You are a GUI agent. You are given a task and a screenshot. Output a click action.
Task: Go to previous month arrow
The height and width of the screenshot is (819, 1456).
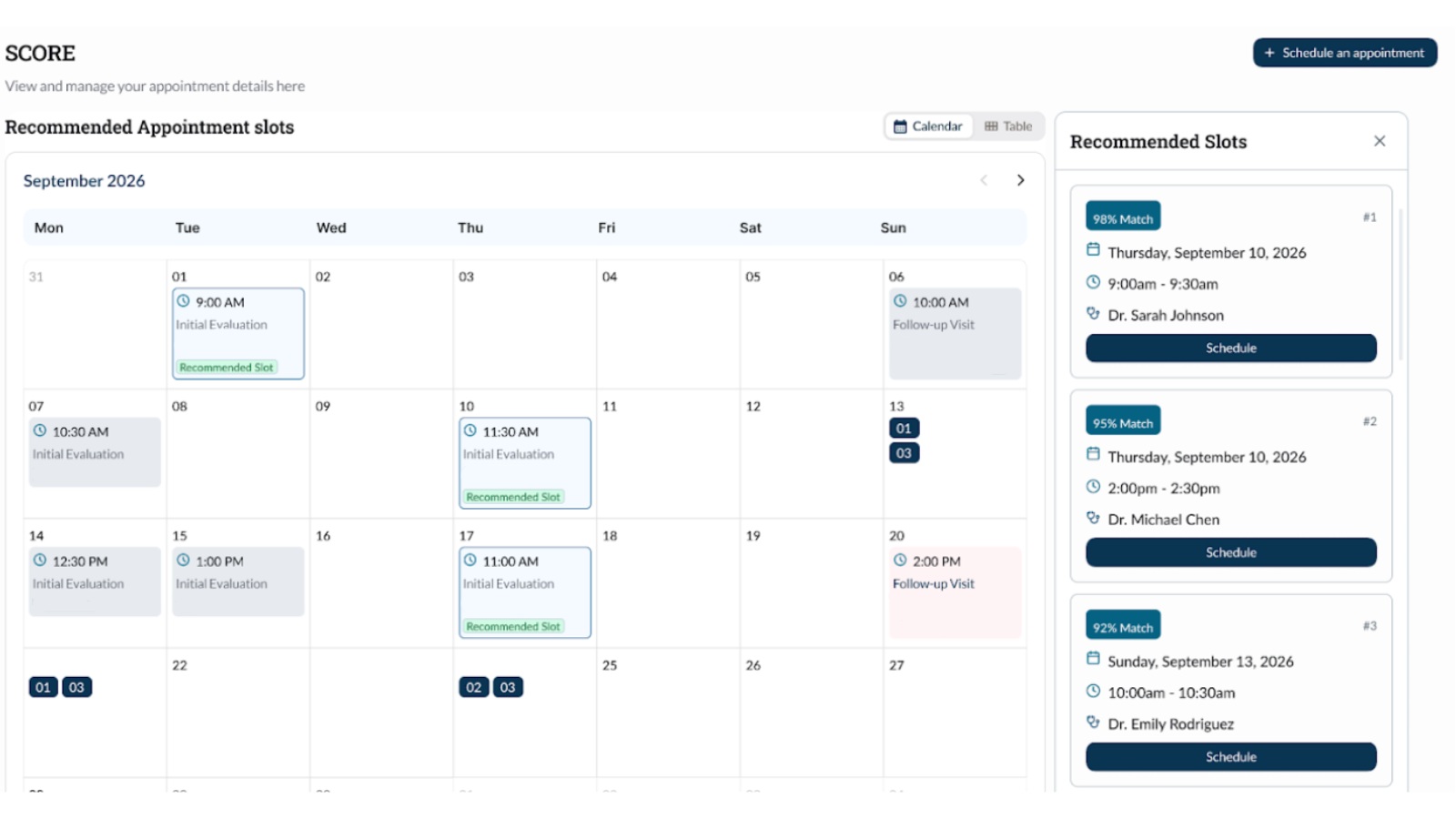(984, 180)
